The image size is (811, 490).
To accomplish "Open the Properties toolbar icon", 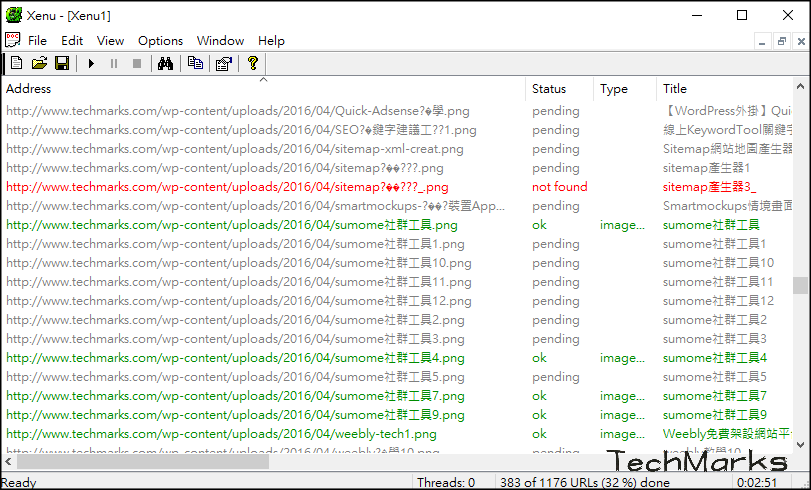I will coord(223,64).
